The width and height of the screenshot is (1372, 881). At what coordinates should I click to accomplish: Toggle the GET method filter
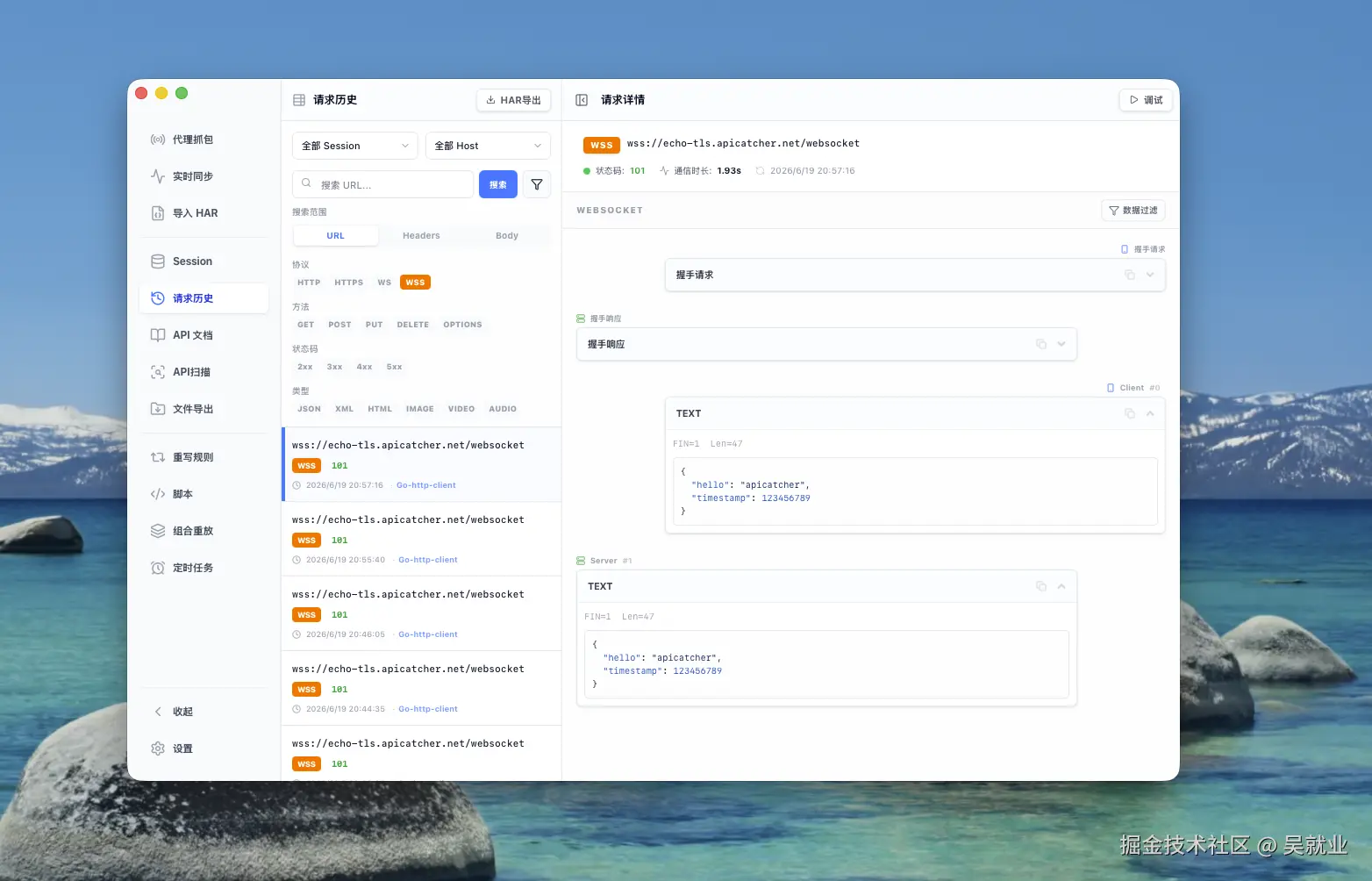(x=305, y=325)
